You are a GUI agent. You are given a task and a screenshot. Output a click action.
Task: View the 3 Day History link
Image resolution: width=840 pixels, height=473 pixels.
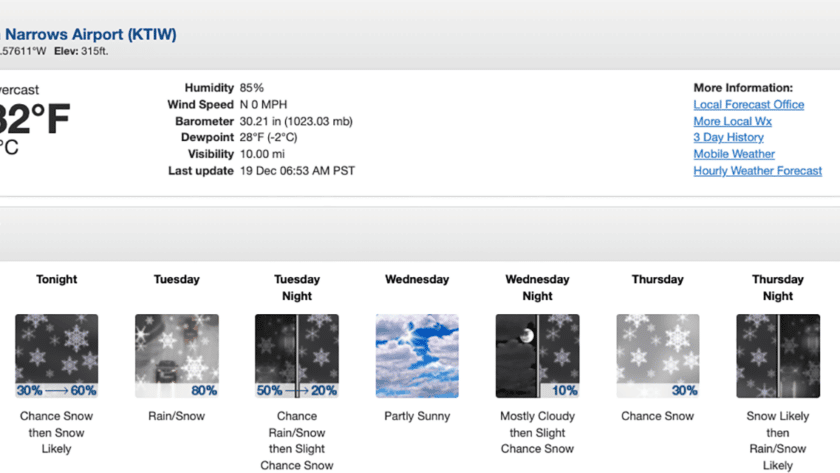coord(729,137)
